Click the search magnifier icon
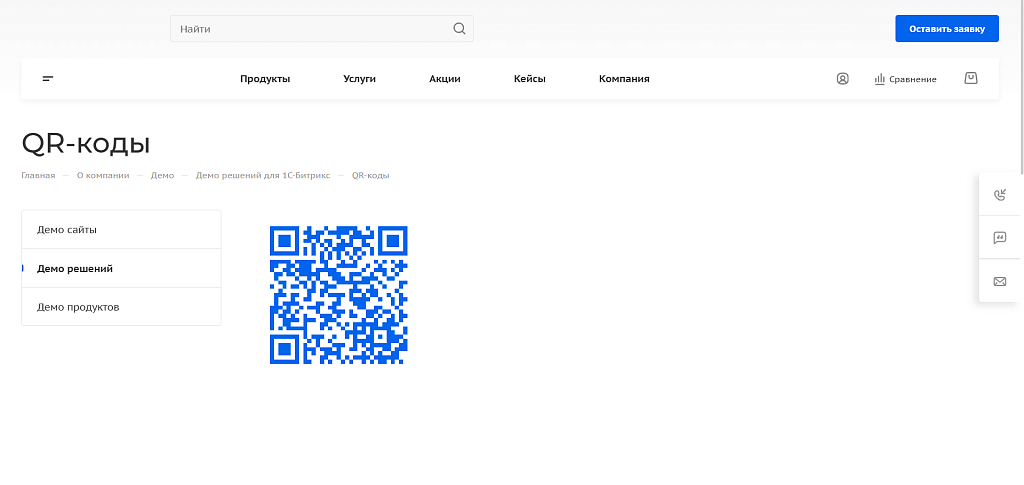 tap(459, 29)
